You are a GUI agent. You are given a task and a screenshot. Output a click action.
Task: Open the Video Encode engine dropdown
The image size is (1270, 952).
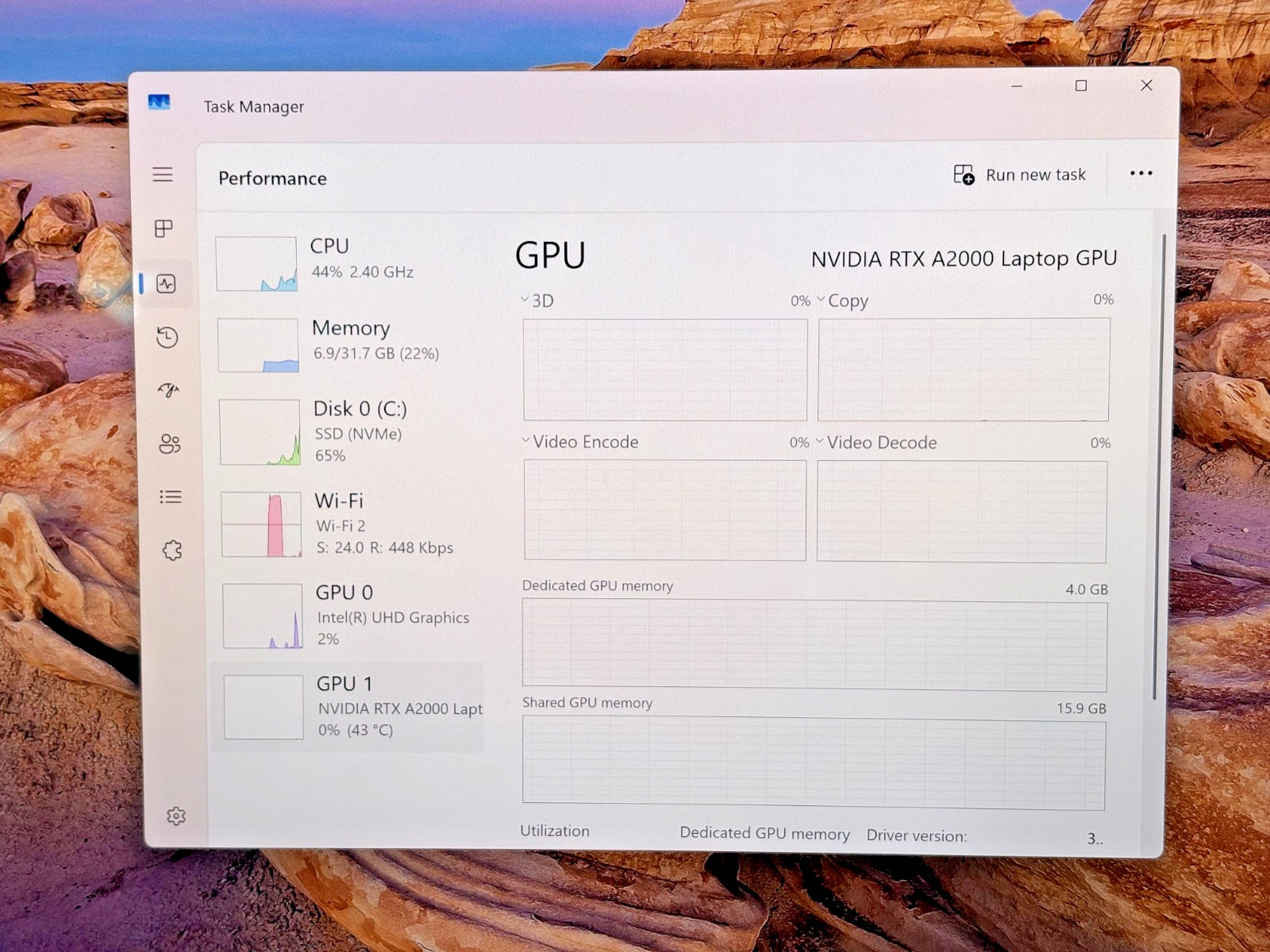pos(579,442)
